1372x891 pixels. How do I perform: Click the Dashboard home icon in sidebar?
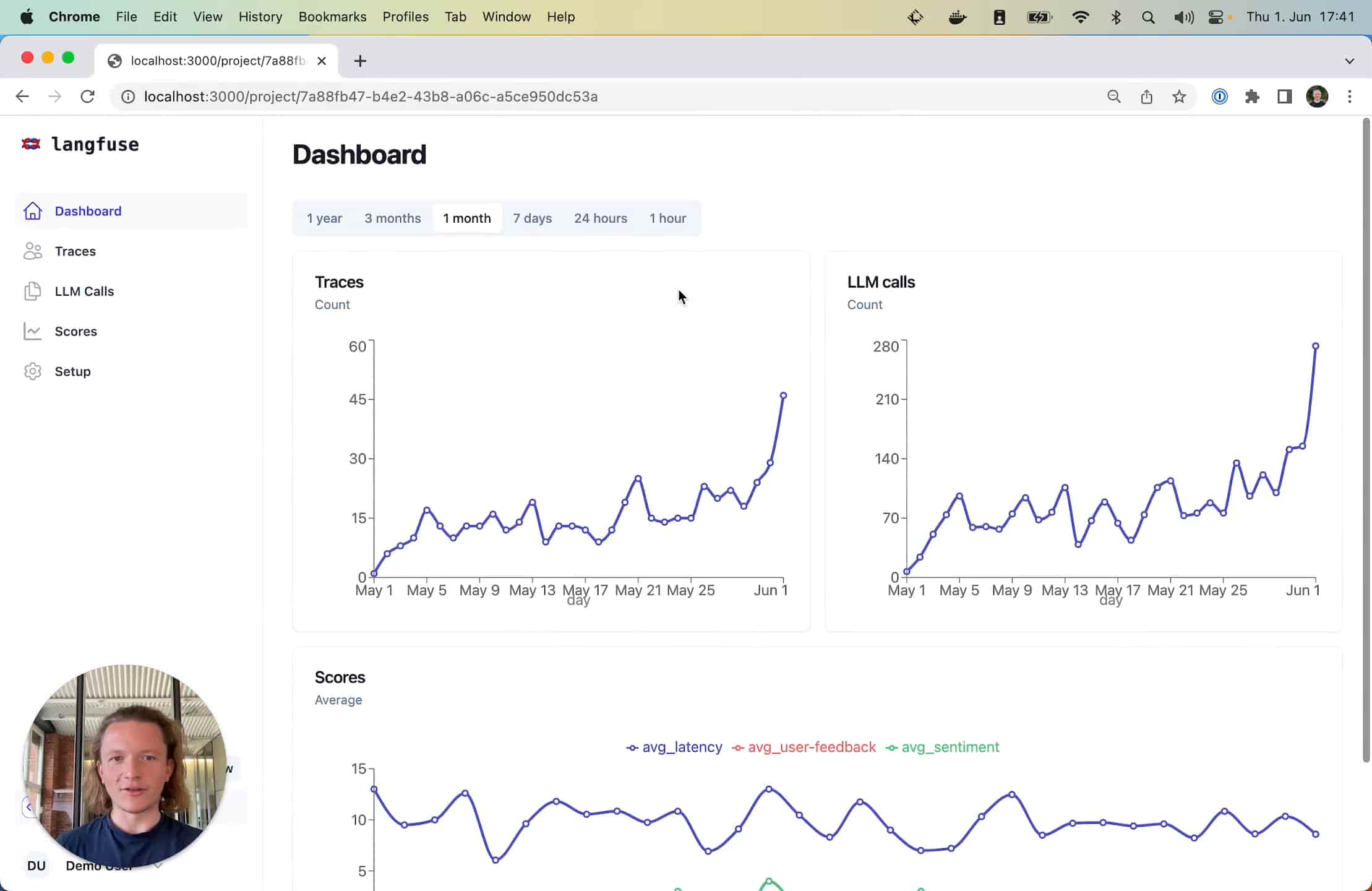(33, 211)
